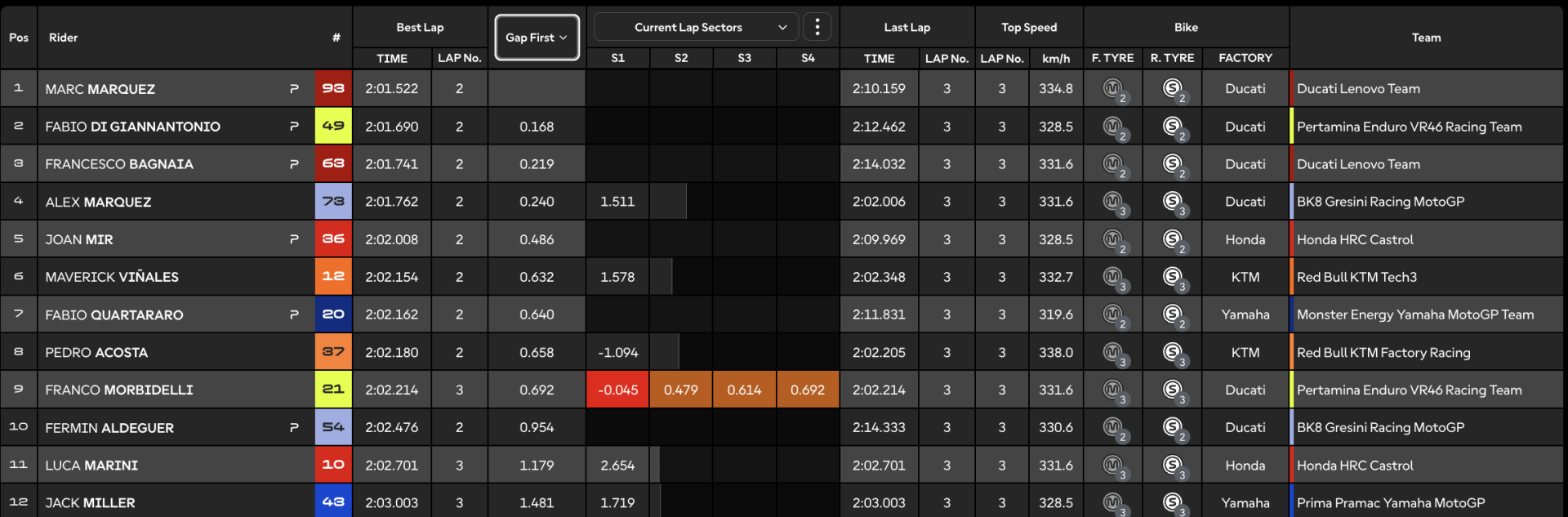Click the S4 sector column header
The image size is (1568, 517).
pos(808,58)
